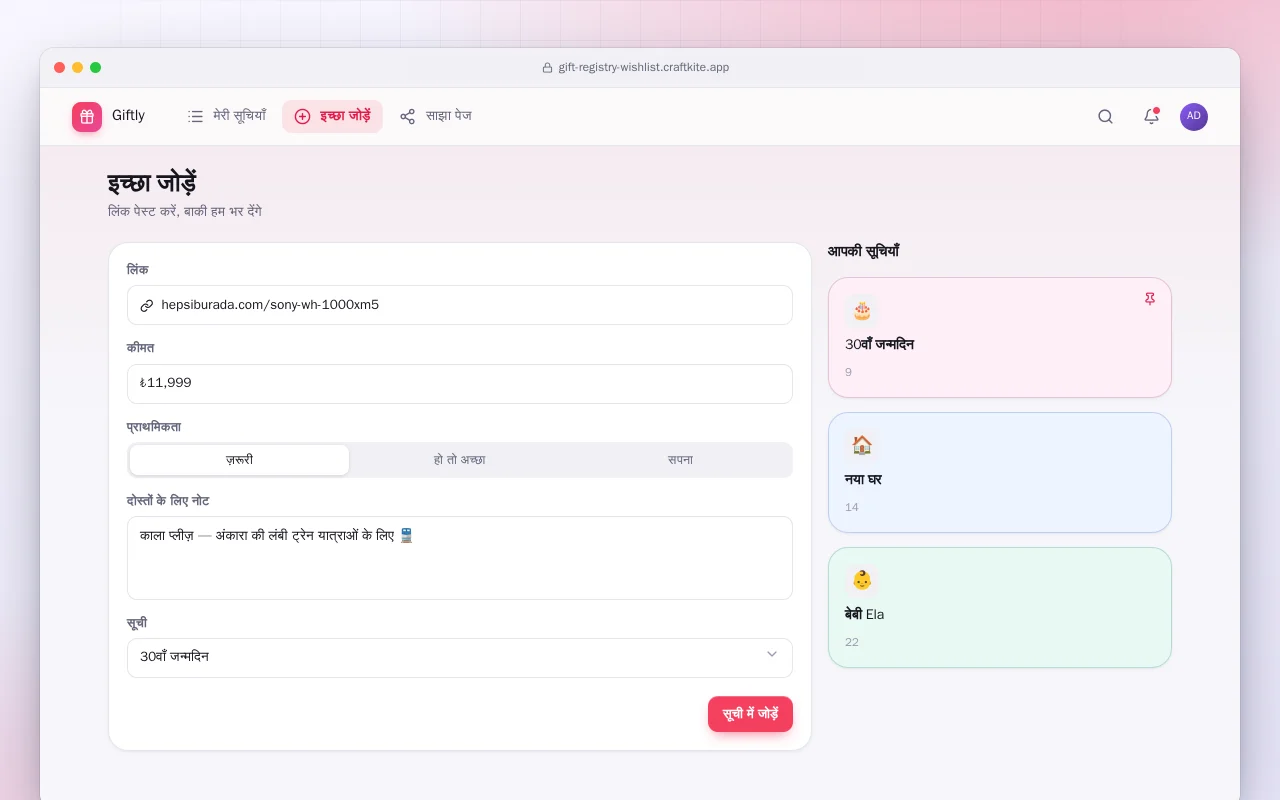The height and width of the screenshot is (800, 1280).
Task: Open the सूची dropdown showing 30वाँ जन्मदिन
Action: (460, 657)
